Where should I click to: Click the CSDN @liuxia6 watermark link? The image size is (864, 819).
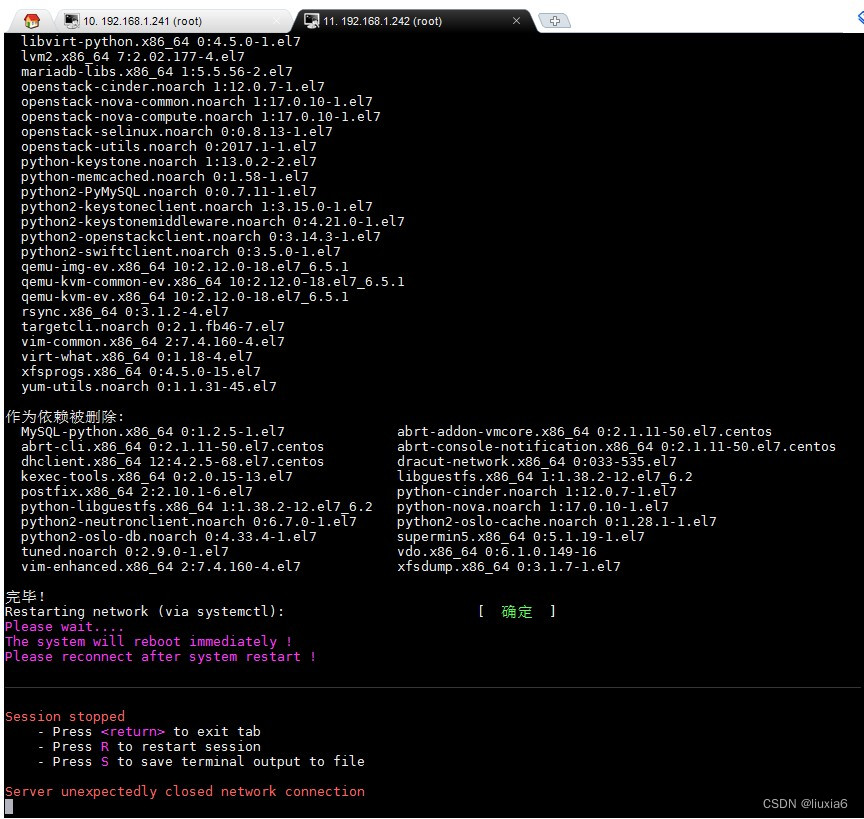click(806, 801)
